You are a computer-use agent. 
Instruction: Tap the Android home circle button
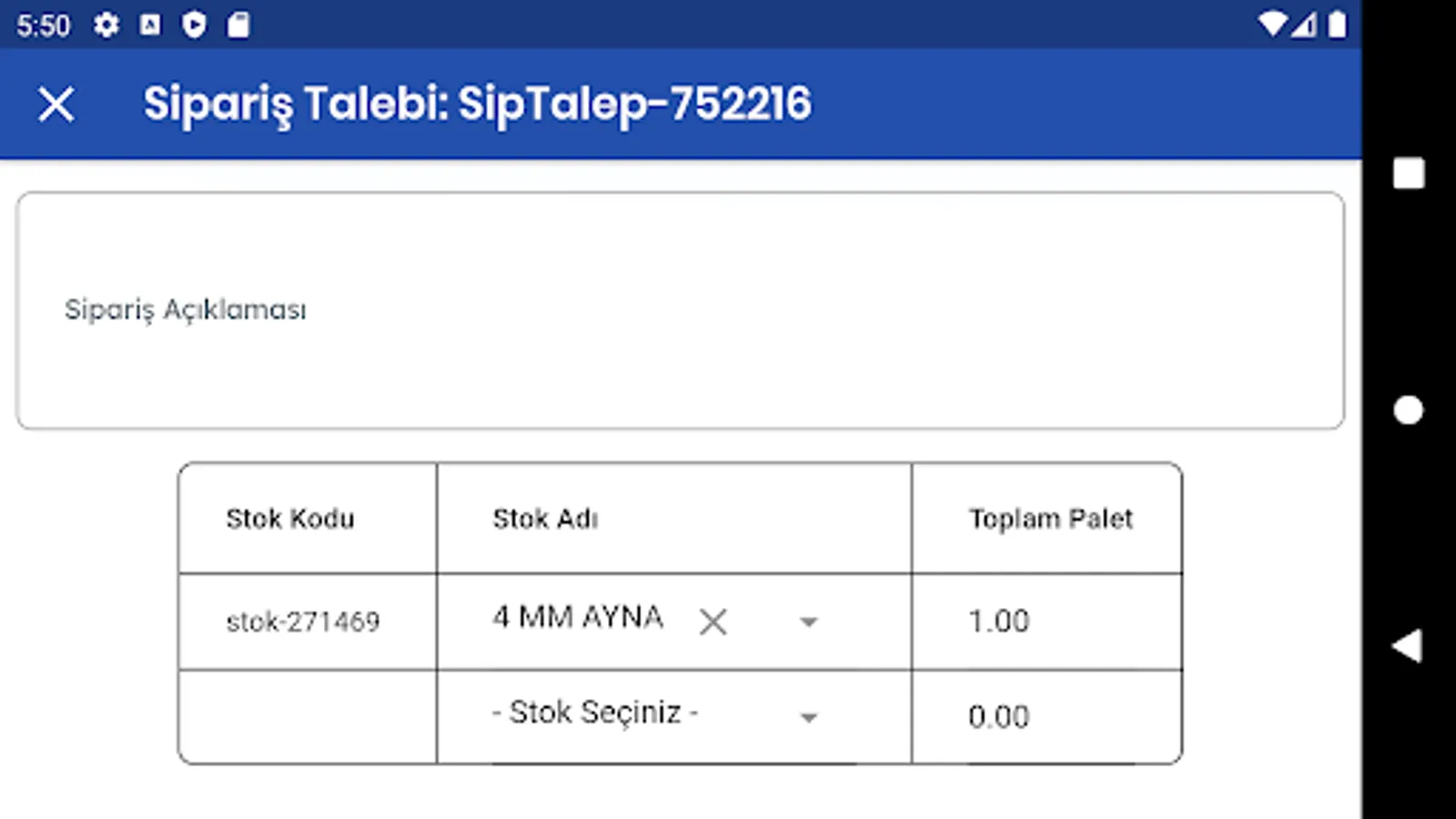click(1408, 410)
